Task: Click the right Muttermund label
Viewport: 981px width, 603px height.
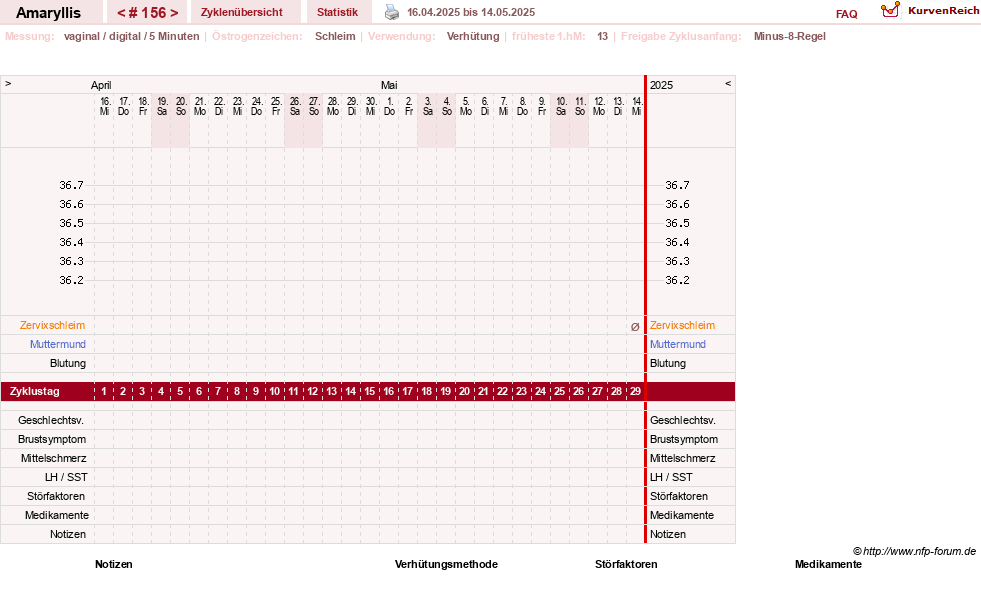Action: 678,344
